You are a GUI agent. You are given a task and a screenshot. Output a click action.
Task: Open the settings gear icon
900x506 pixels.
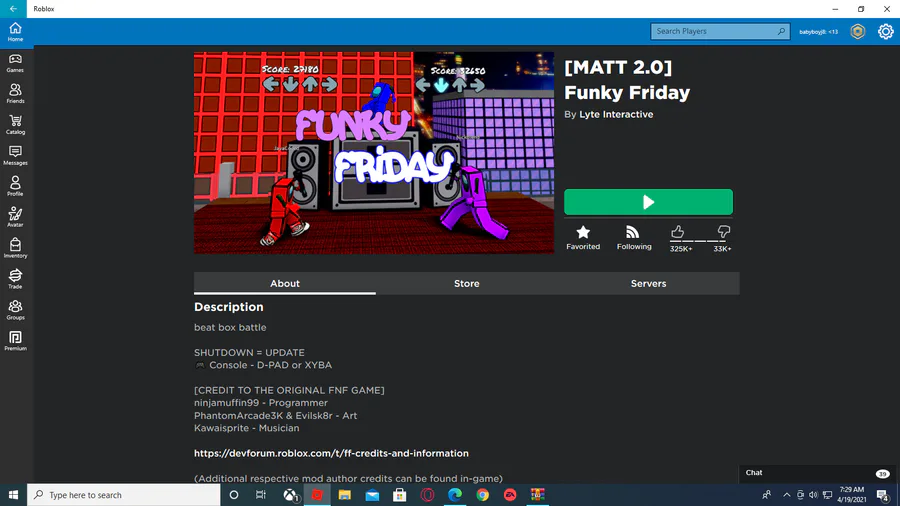[x=886, y=32]
